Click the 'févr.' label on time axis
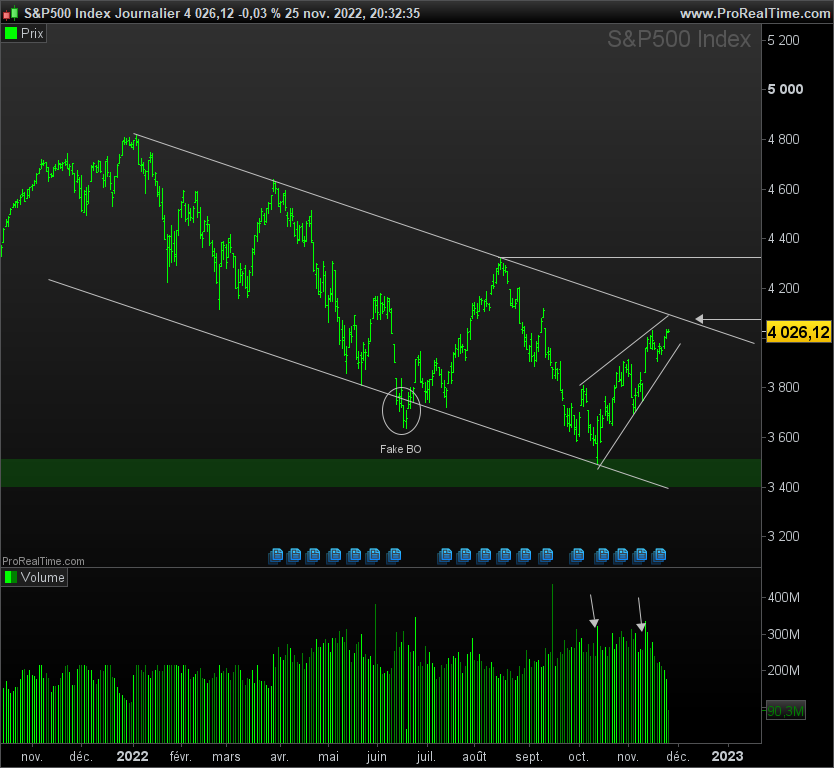 coord(180,757)
